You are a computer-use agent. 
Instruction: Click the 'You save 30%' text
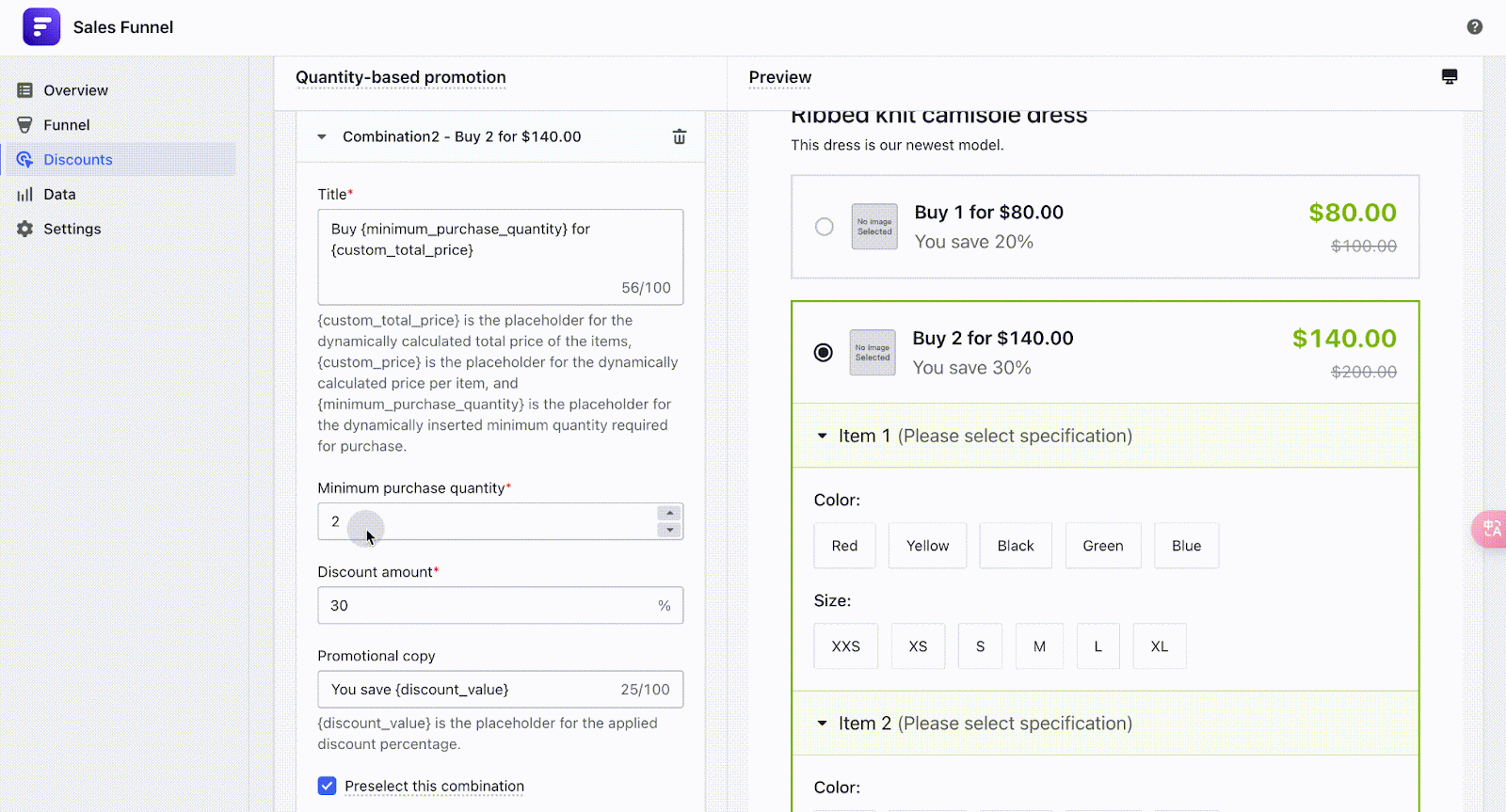972,368
